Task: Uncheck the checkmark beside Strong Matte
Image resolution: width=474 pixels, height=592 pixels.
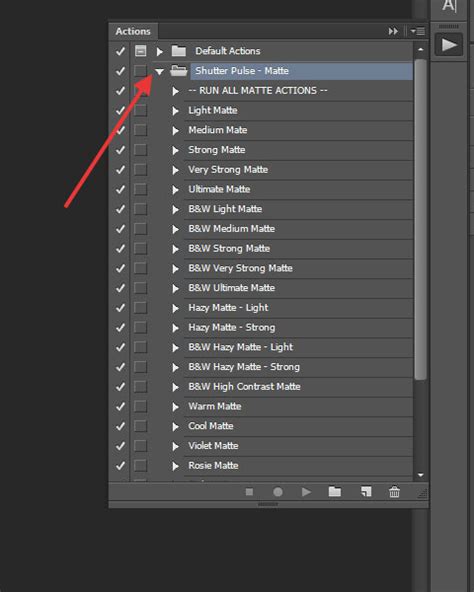Action: (120, 150)
